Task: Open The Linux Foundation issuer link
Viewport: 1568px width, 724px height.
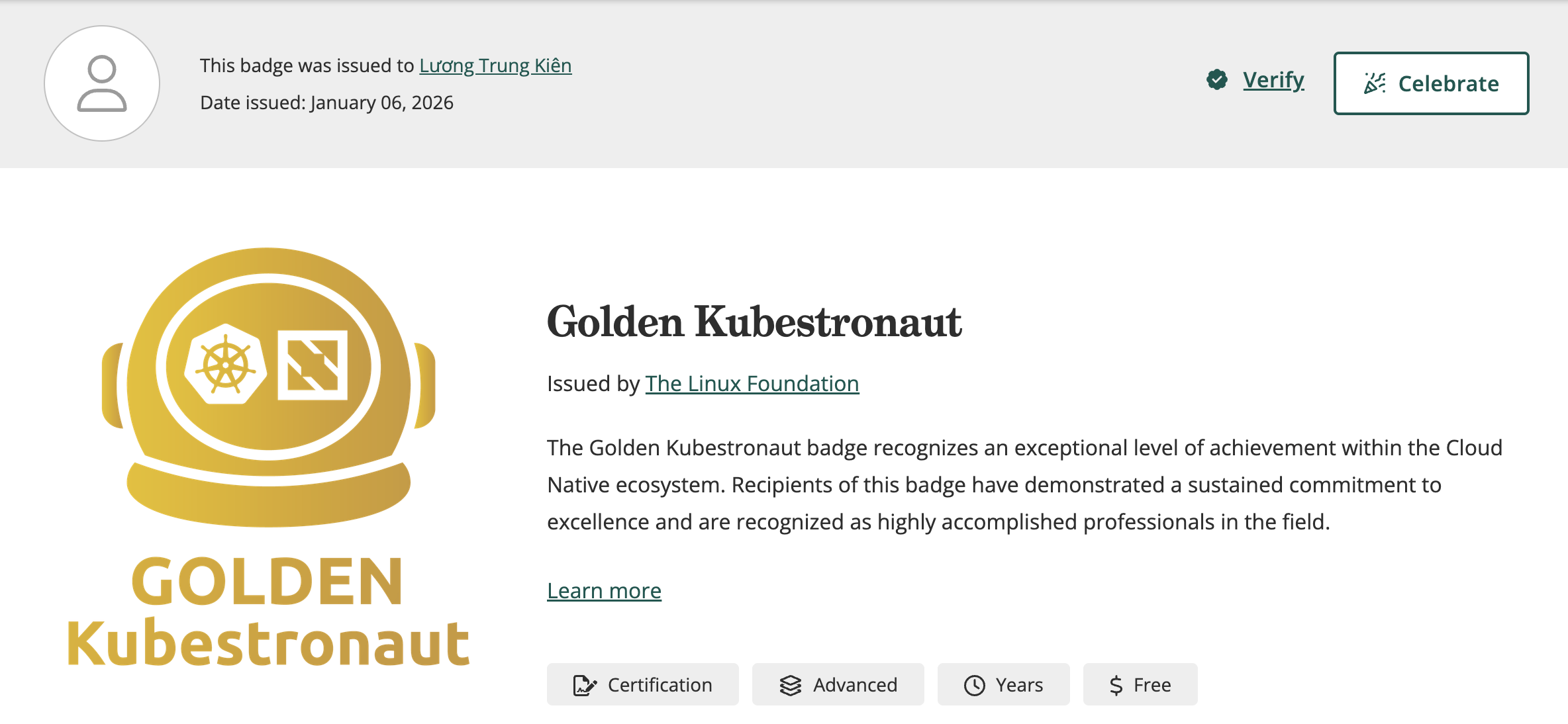Action: point(752,384)
